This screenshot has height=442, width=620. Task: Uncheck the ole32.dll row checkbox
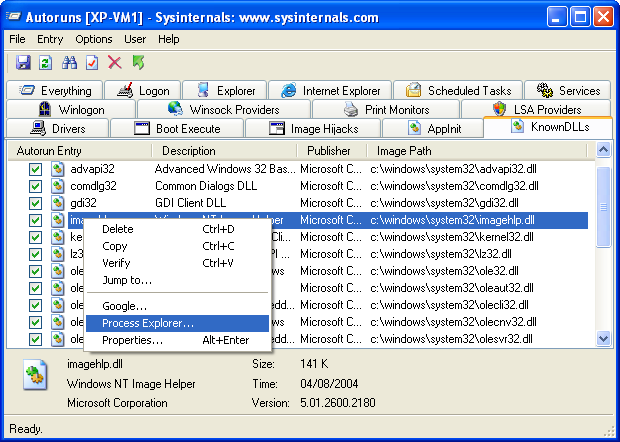click(x=36, y=272)
